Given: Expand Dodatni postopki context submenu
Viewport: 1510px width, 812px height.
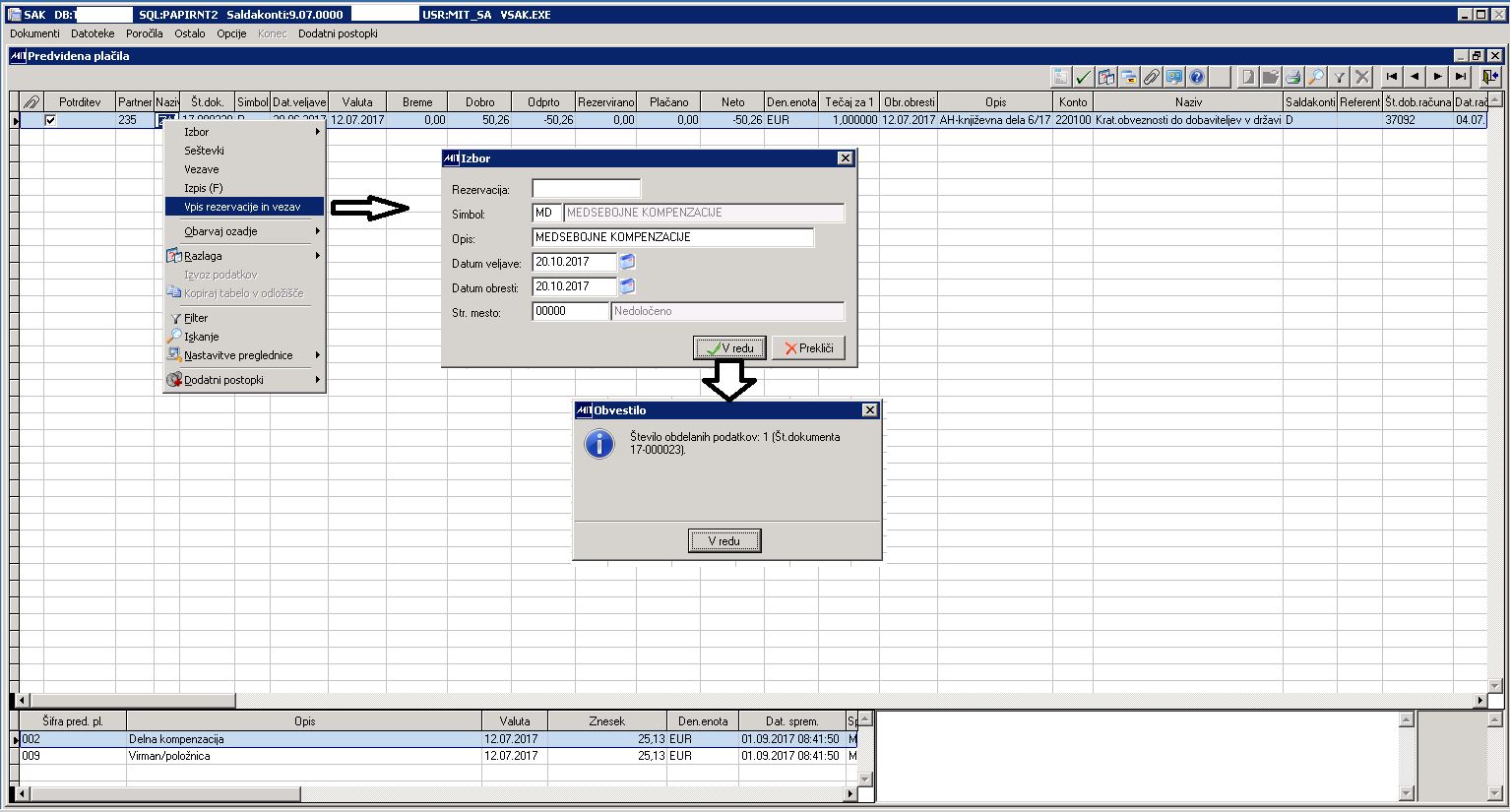Looking at the screenshot, I should pos(244,380).
